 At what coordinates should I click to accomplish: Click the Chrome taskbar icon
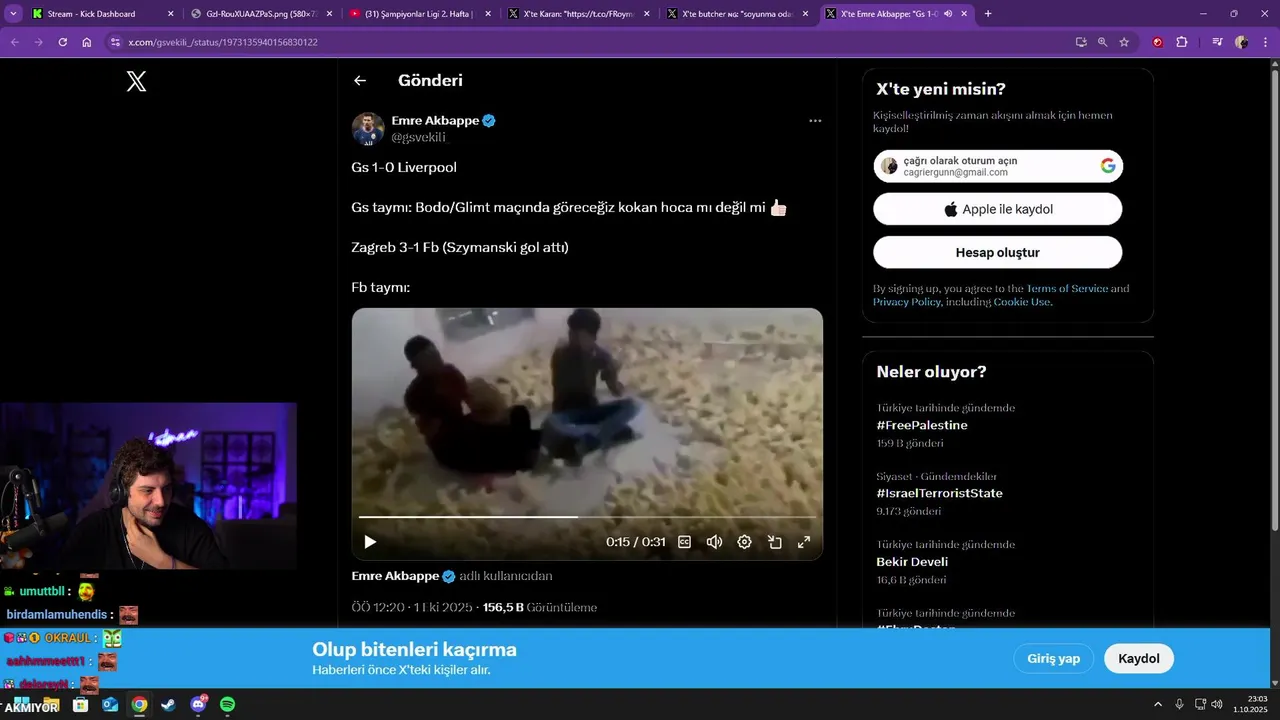pyautogui.click(x=139, y=704)
